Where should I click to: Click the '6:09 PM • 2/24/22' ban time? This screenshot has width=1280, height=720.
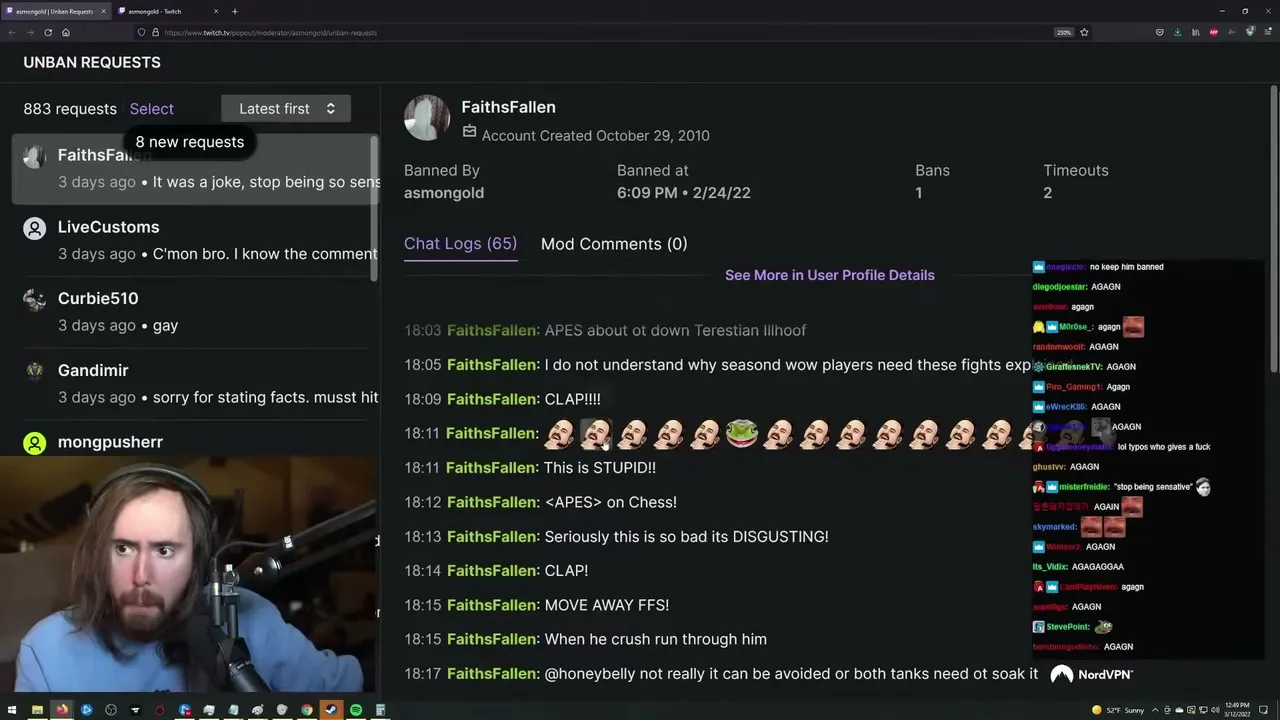tap(684, 193)
